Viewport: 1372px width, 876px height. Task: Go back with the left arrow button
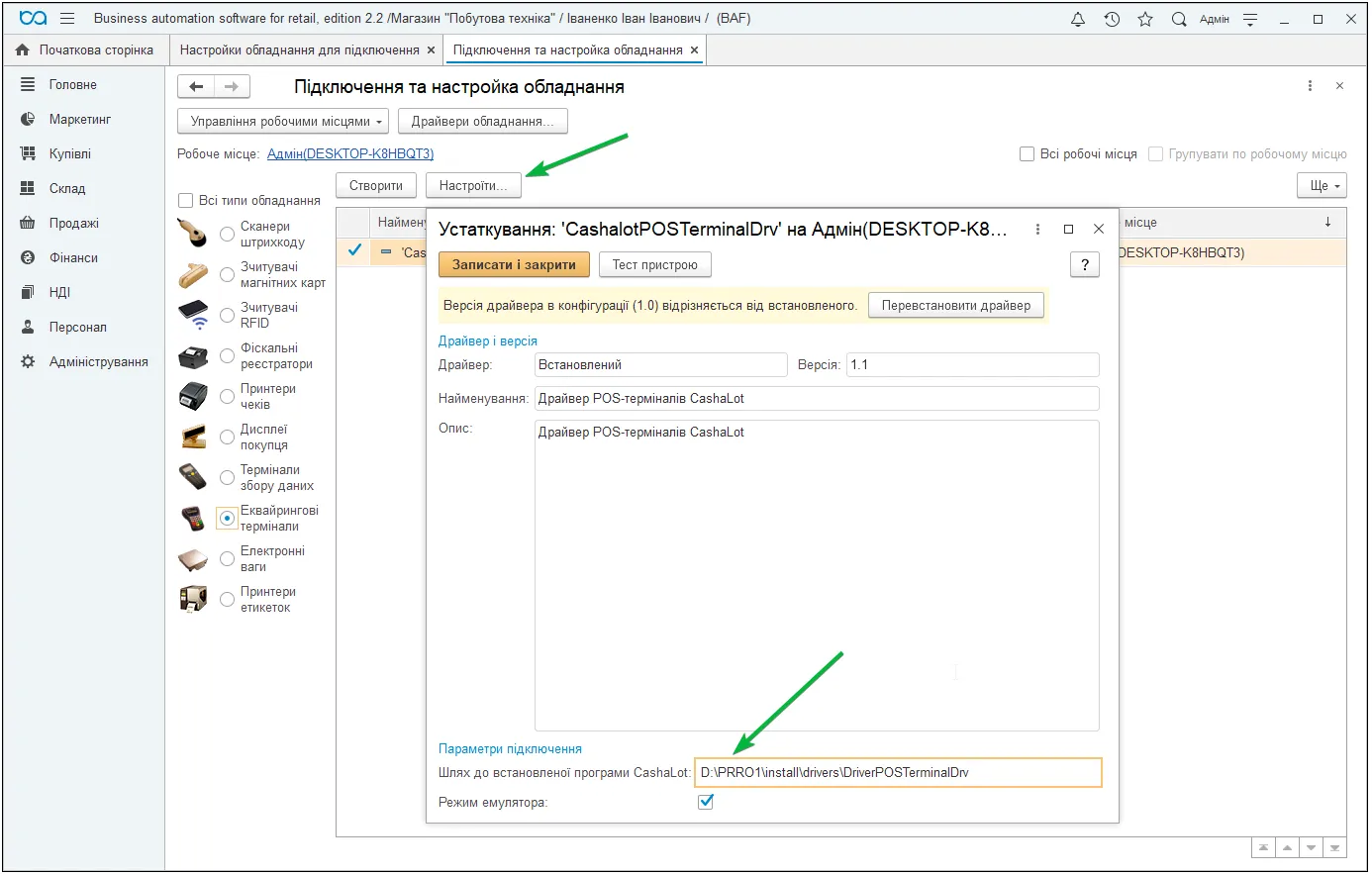click(x=196, y=87)
